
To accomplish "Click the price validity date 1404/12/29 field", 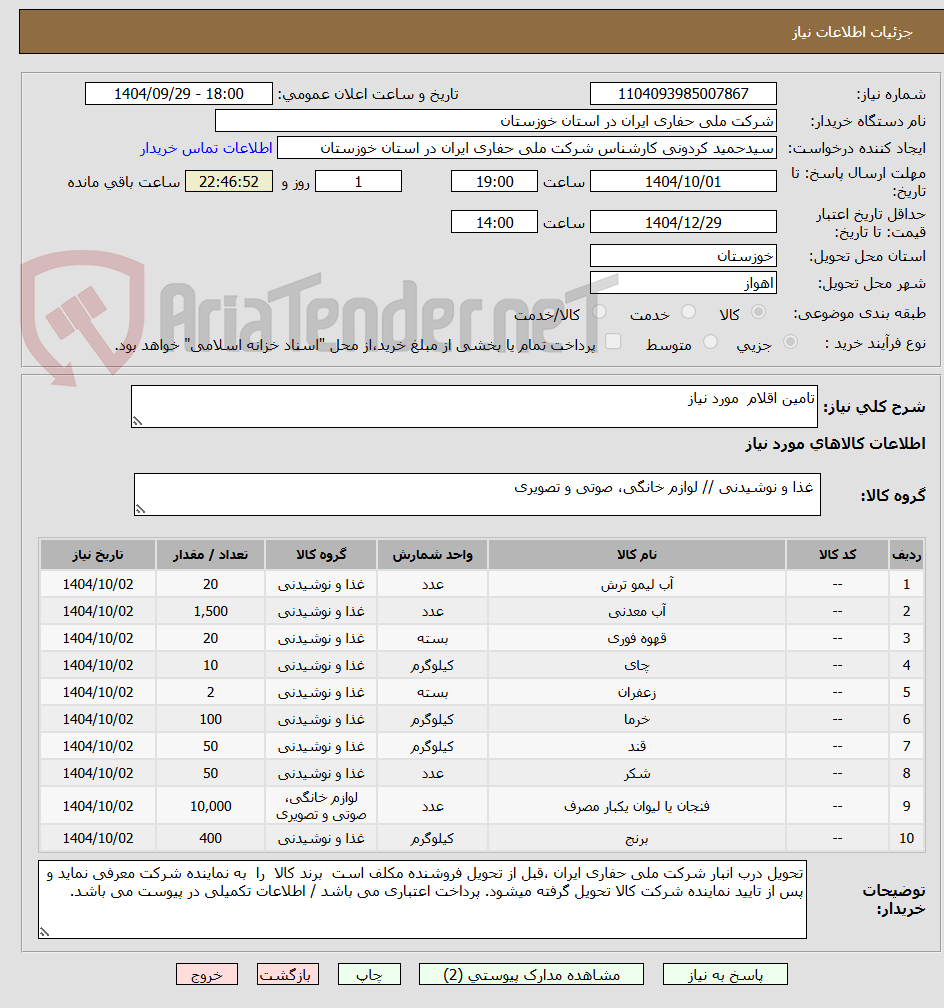I will (683, 222).
